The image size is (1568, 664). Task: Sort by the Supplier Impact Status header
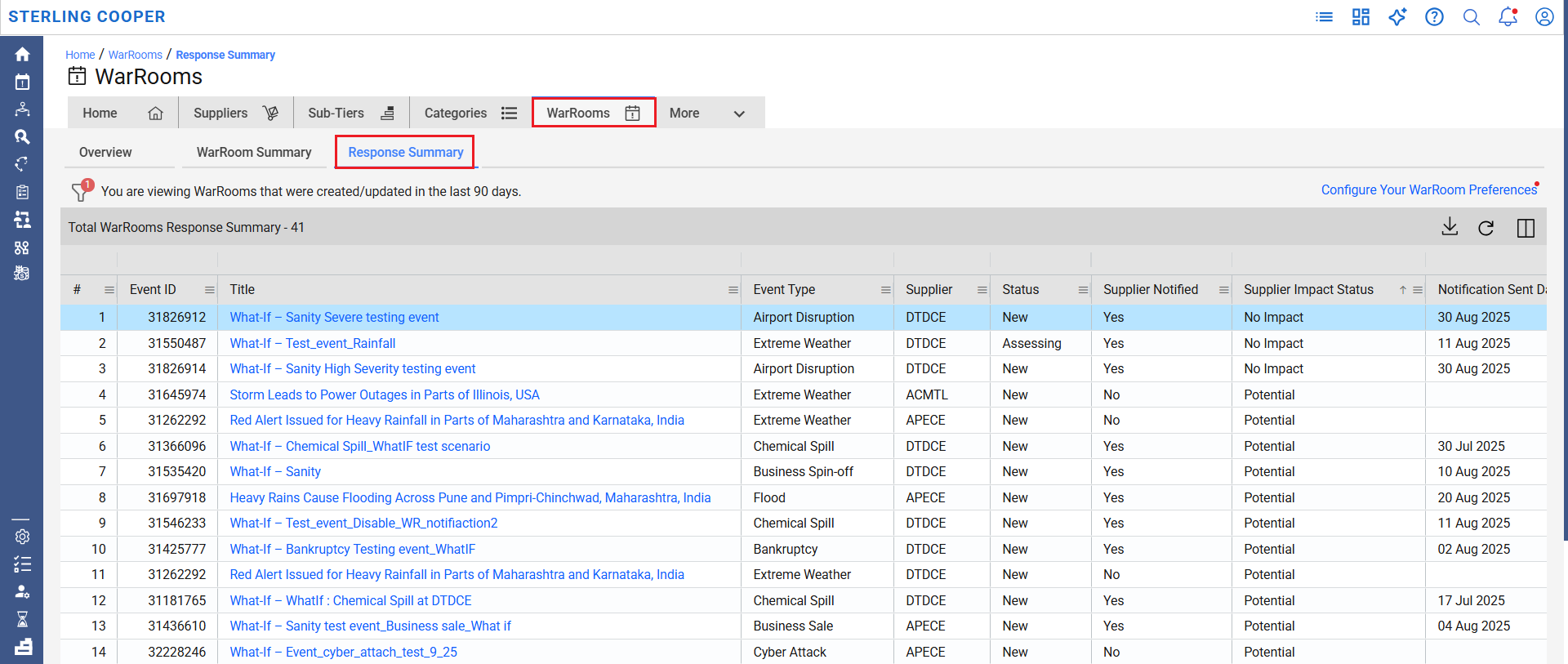[x=1308, y=289]
